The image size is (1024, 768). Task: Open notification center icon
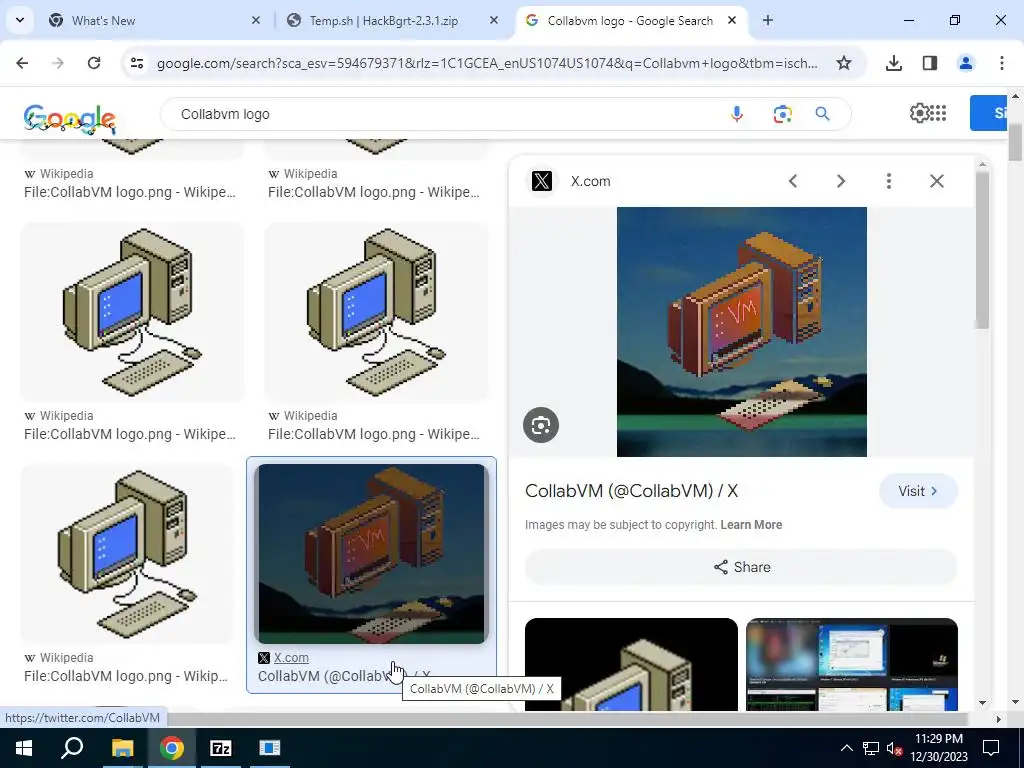coord(991,748)
